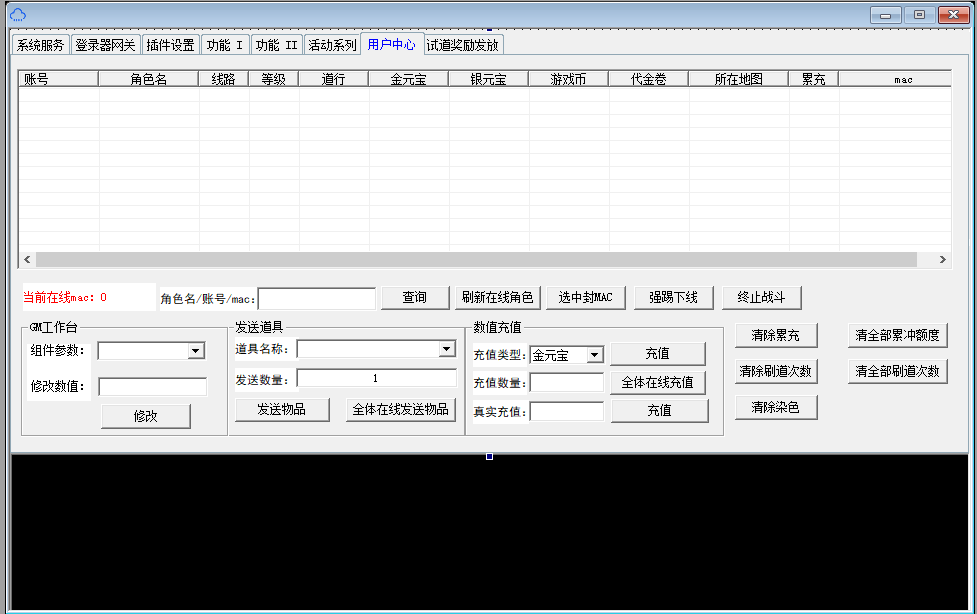
Task: Focus the 角色名/账号/mac search field
Action: tap(317, 298)
